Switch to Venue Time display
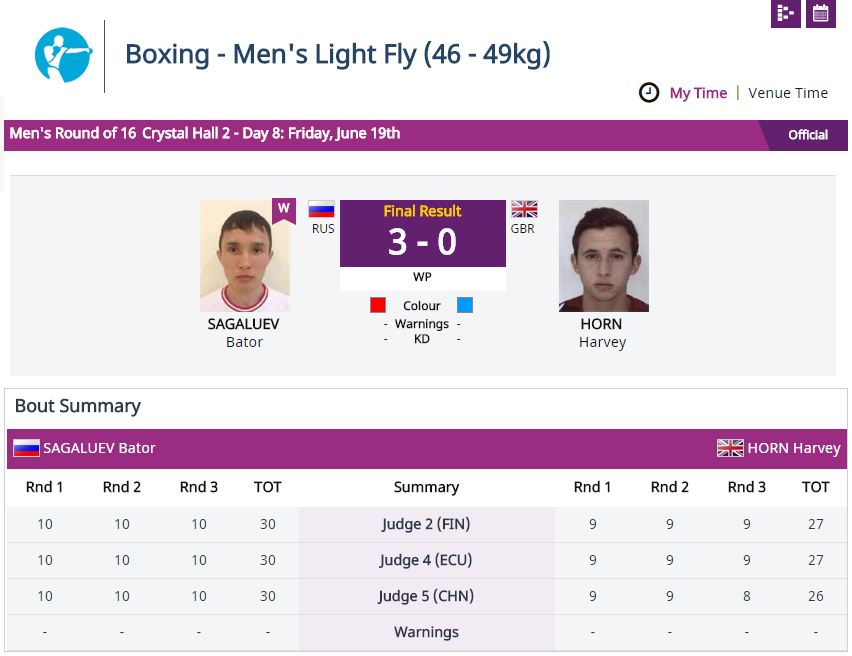The height and width of the screenshot is (656, 852). [x=788, y=93]
